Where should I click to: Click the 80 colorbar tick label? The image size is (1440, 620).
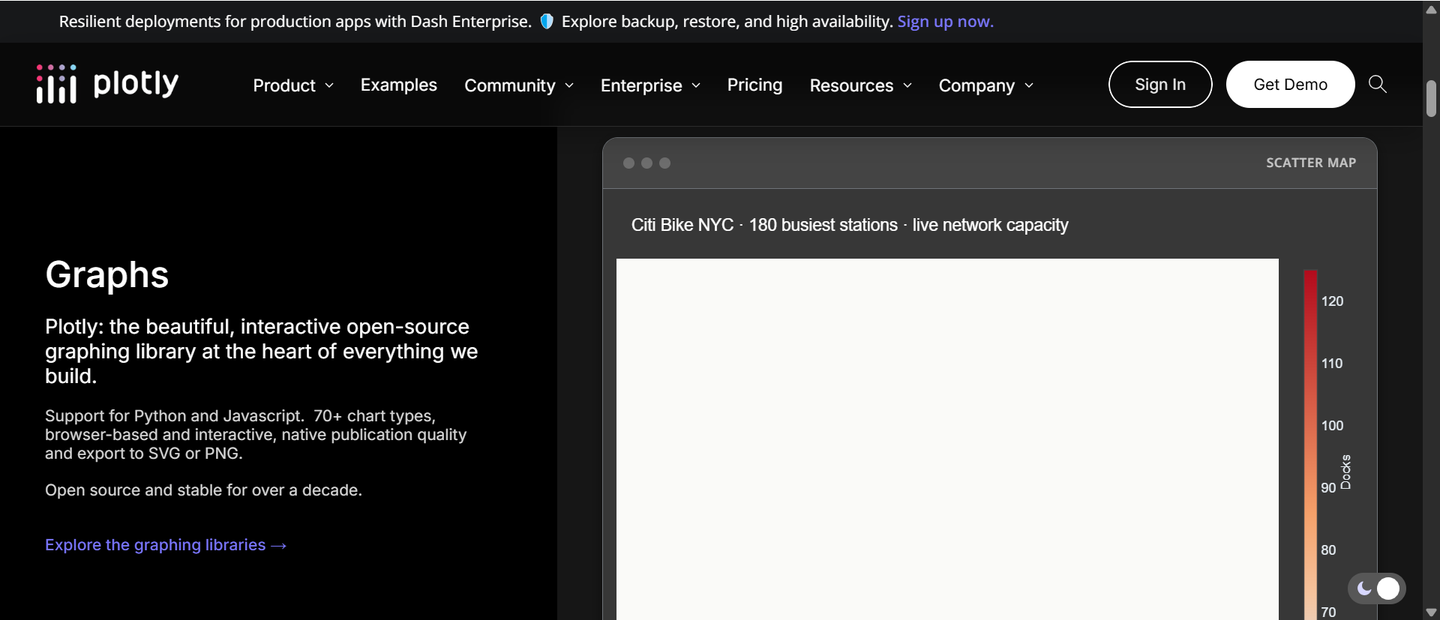1329,550
